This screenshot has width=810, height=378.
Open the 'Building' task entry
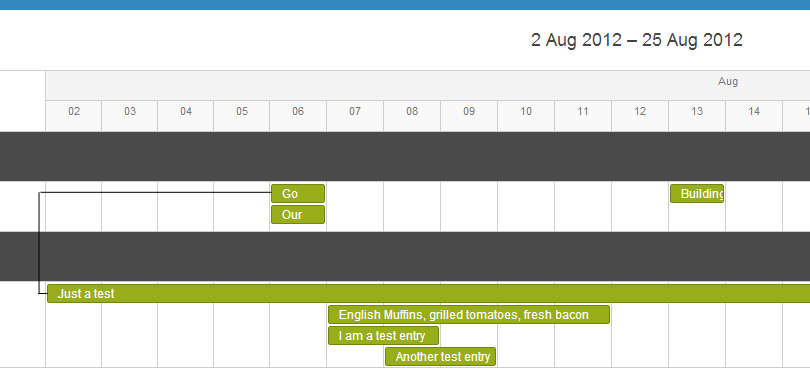697,194
